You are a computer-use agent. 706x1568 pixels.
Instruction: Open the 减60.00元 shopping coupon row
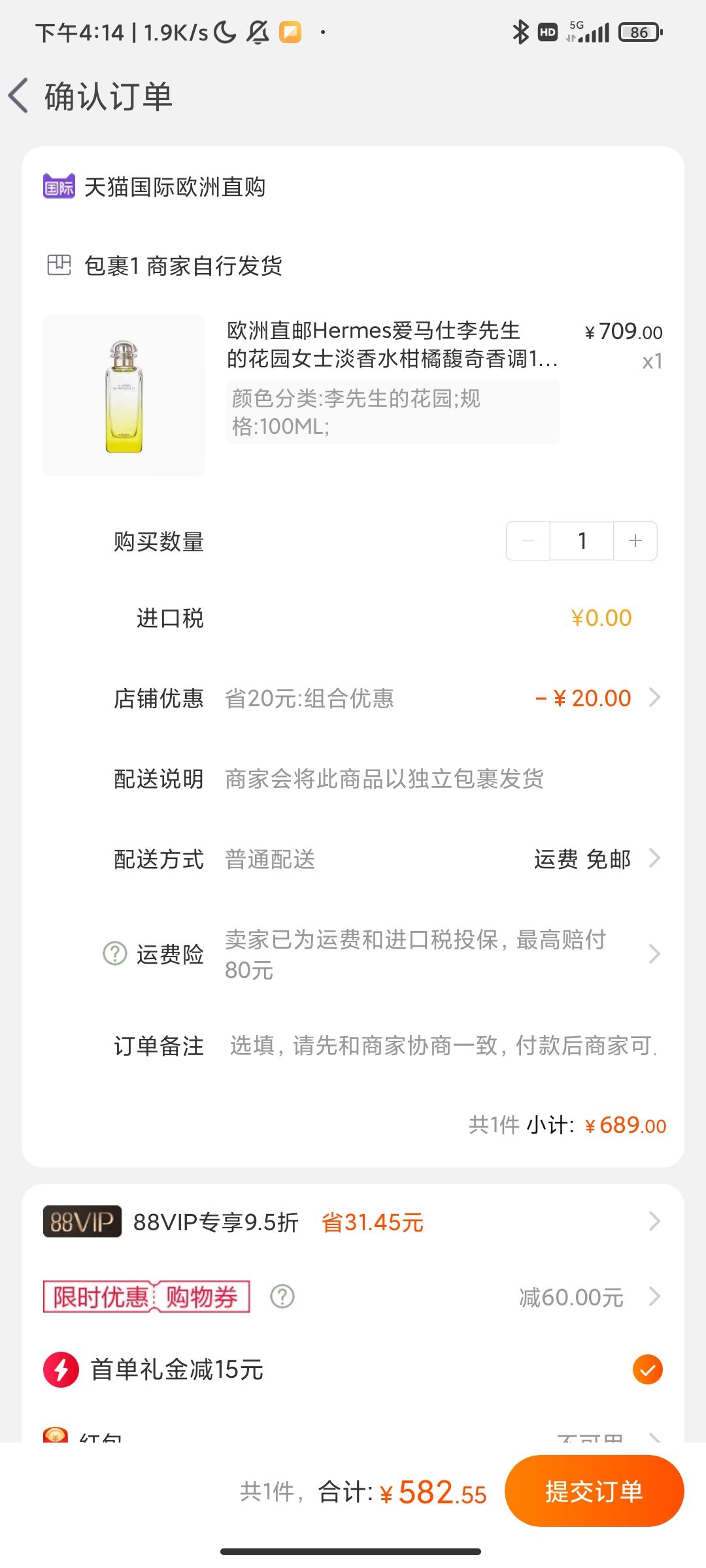click(353, 1296)
